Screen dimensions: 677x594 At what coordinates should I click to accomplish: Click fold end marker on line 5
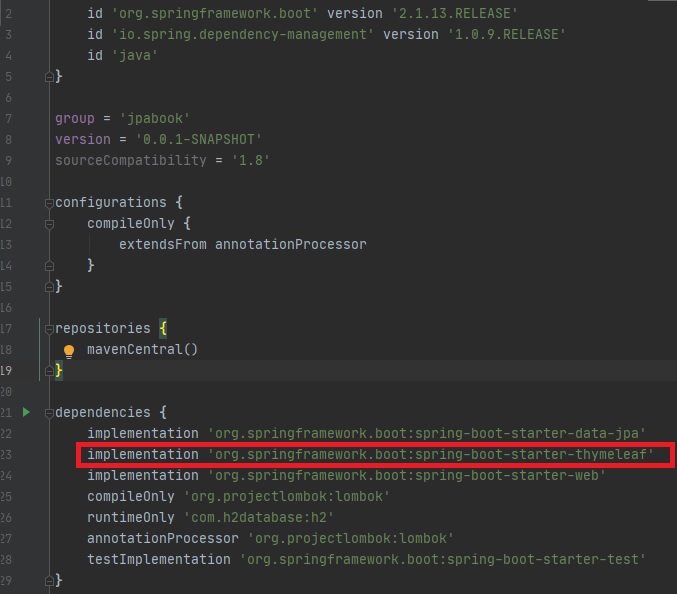(49, 77)
